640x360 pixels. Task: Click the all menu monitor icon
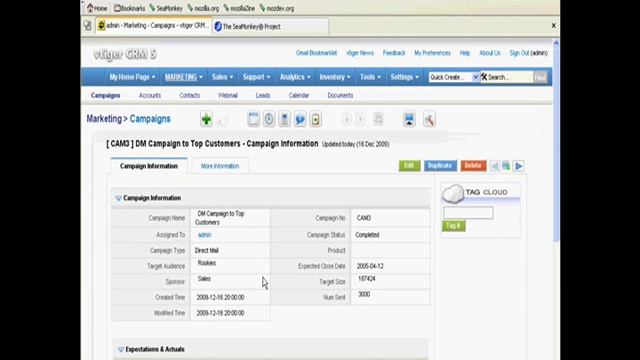(409, 119)
